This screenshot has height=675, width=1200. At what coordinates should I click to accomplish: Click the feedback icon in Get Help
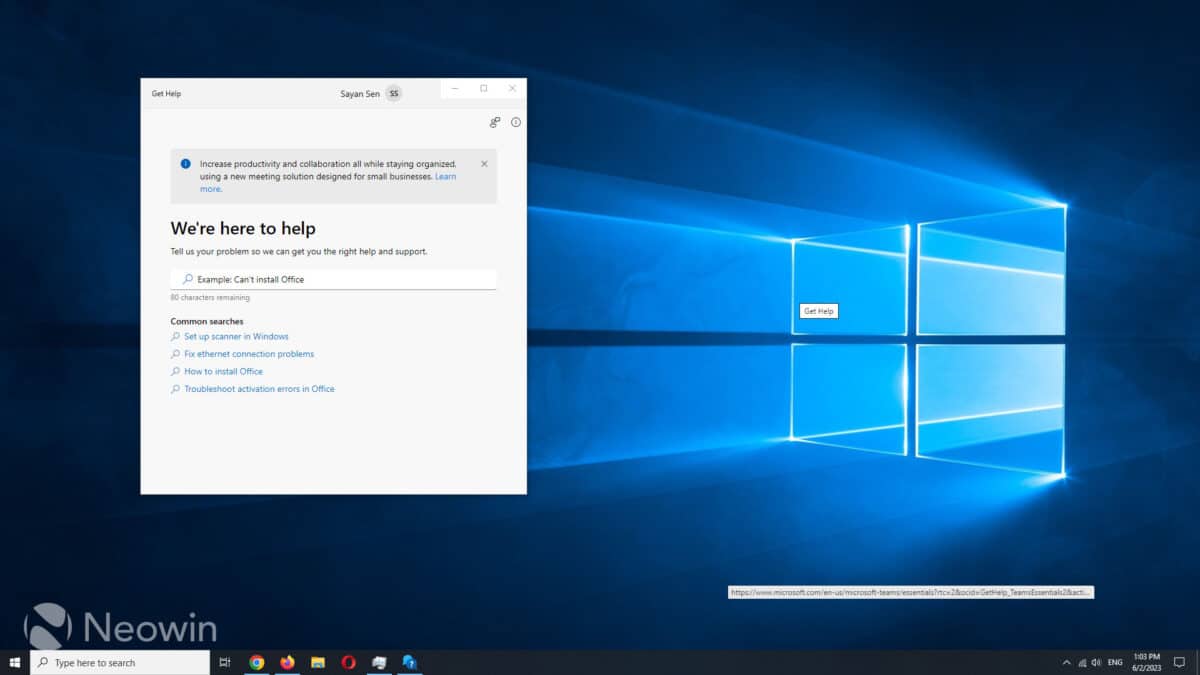pos(494,122)
